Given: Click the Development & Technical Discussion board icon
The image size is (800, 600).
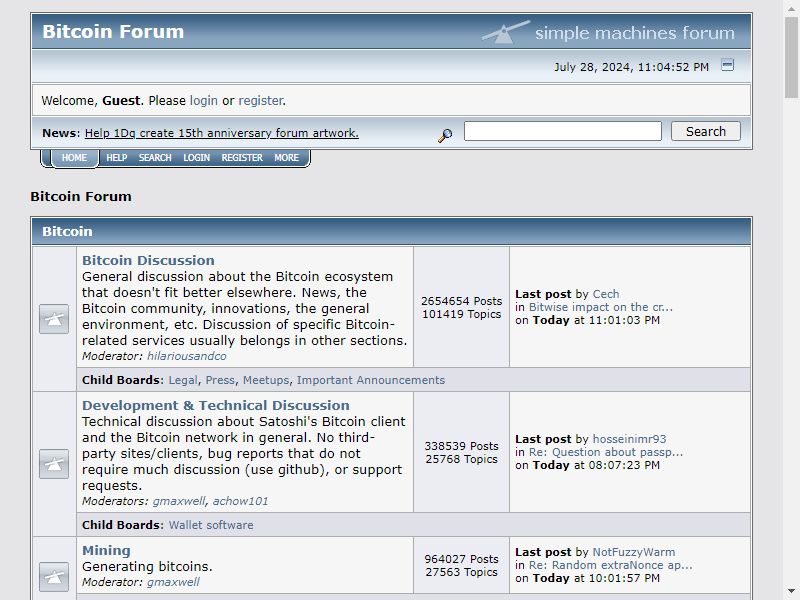Looking at the screenshot, I should coord(54,464).
